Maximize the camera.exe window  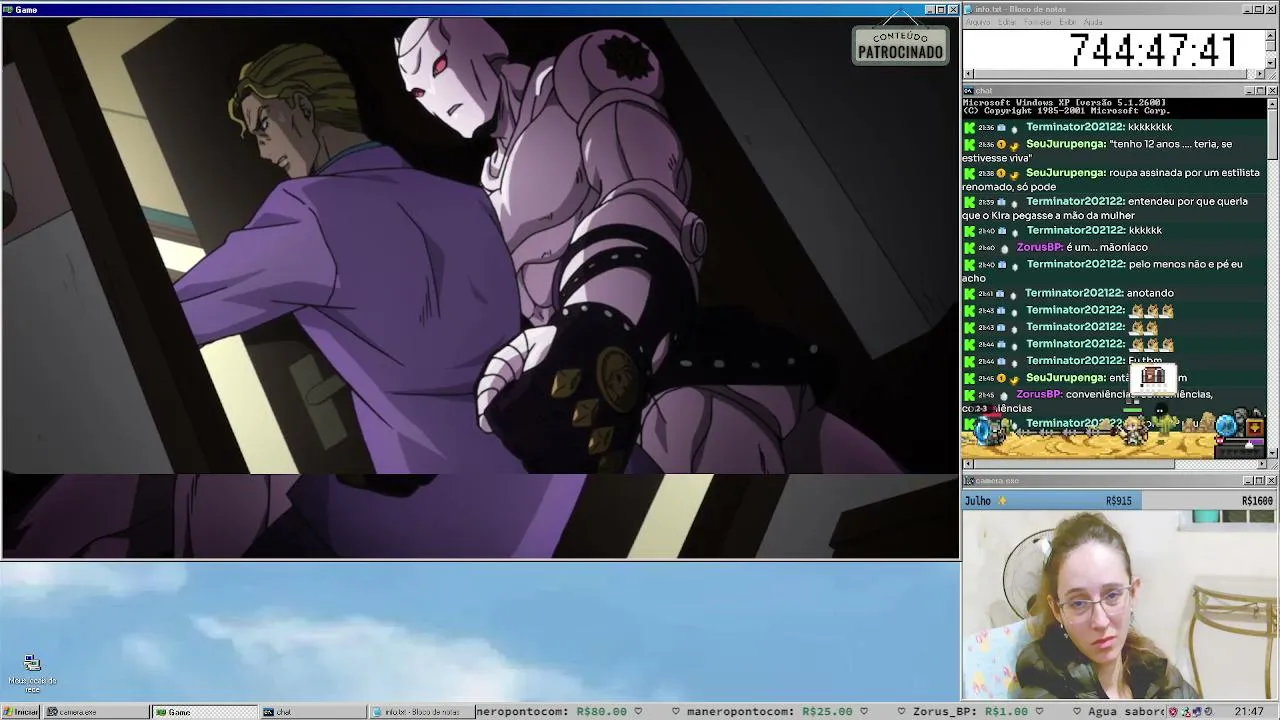(x=1260, y=481)
